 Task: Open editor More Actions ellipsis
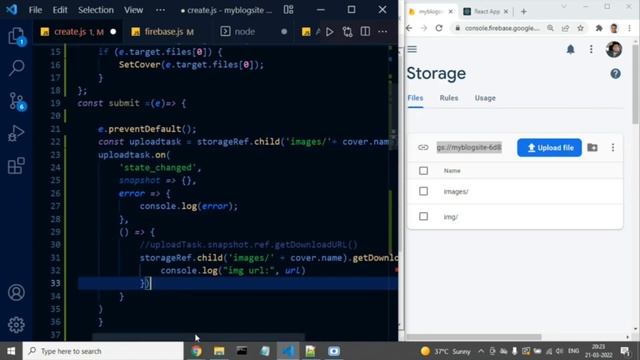pyautogui.click(x=383, y=32)
